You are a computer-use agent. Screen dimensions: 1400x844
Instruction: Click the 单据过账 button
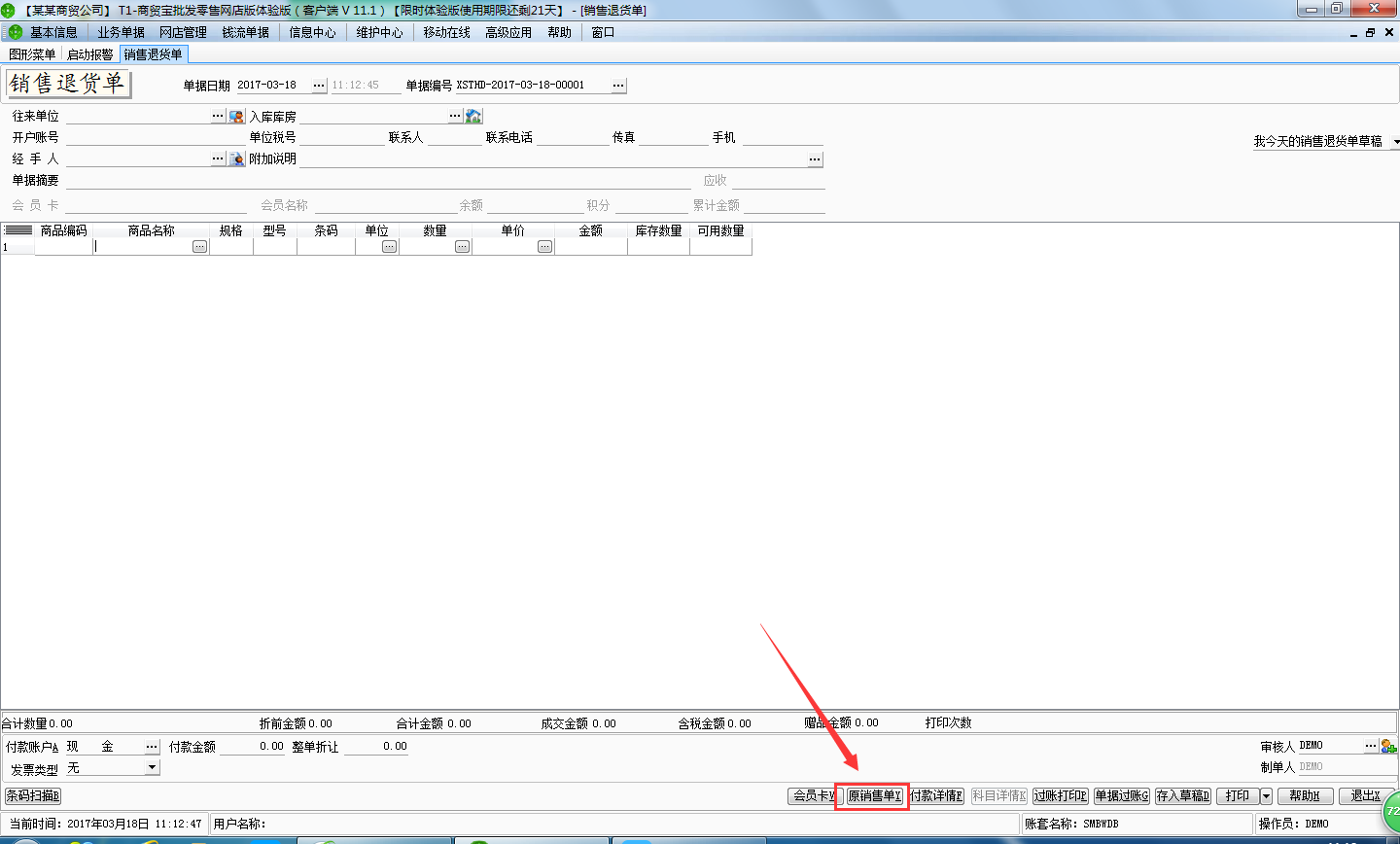[1121, 796]
